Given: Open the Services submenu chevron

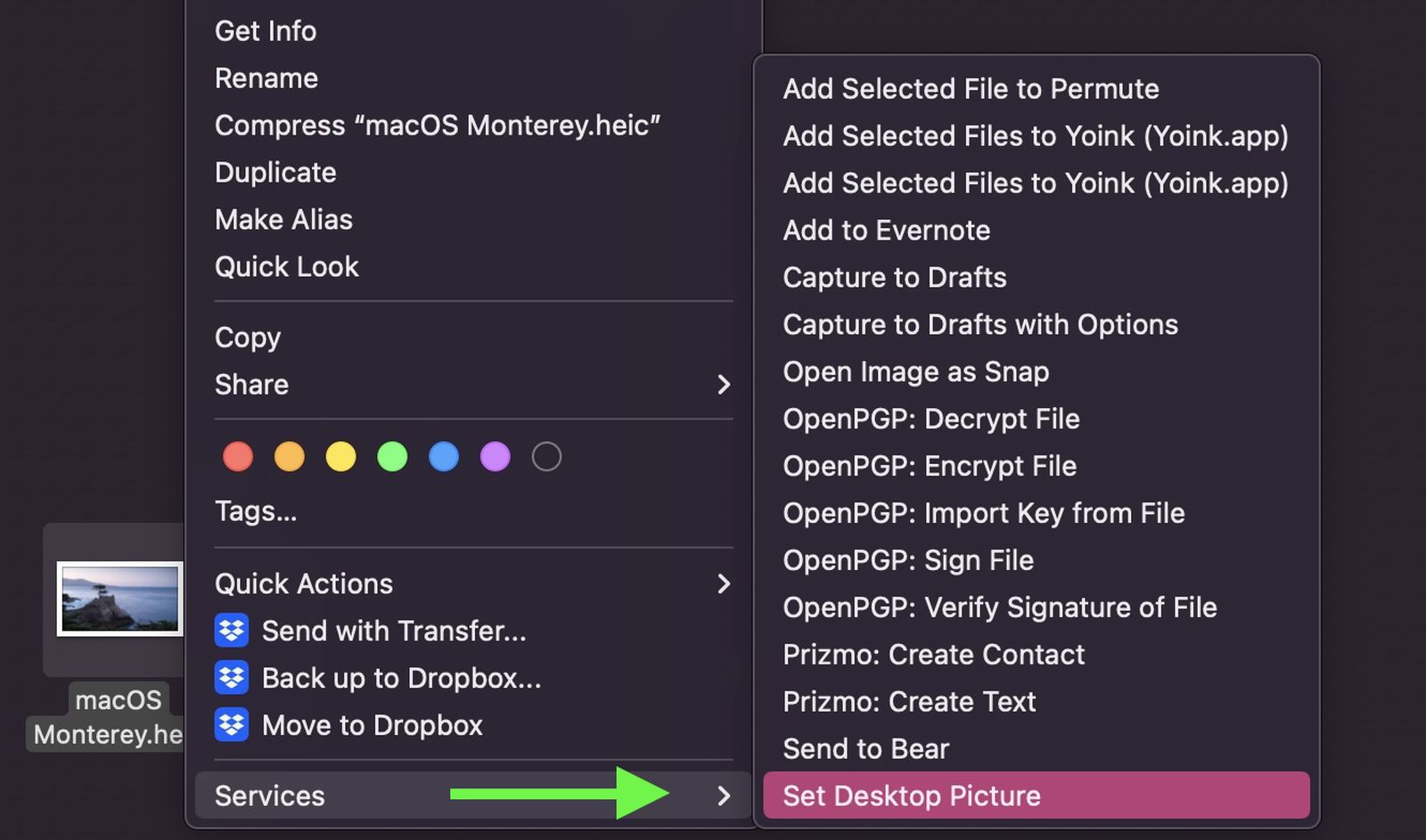Looking at the screenshot, I should pos(723,795).
